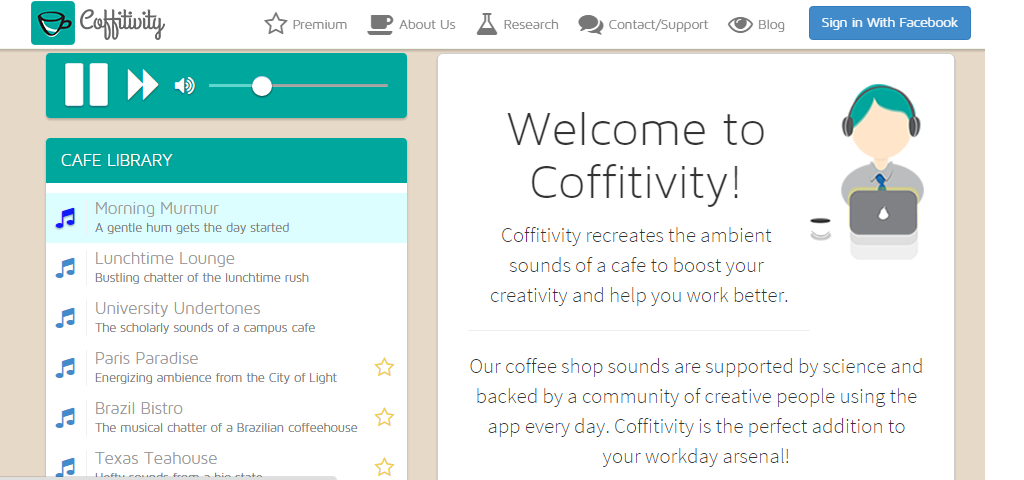Image resolution: width=1024 pixels, height=480 pixels.
Task: Click the Coffitivity brand name text
Action: (x=122, y=22)
